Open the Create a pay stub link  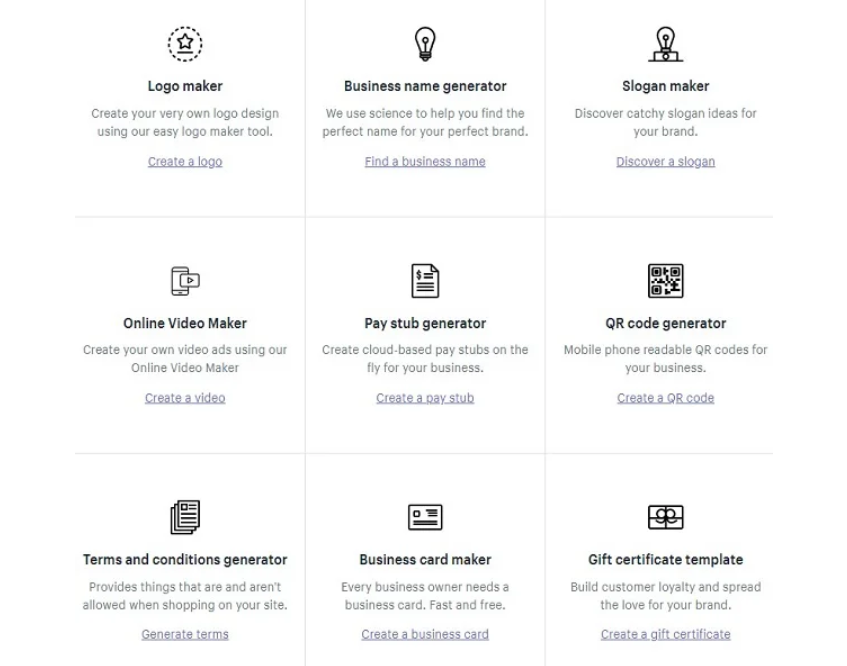425,398
